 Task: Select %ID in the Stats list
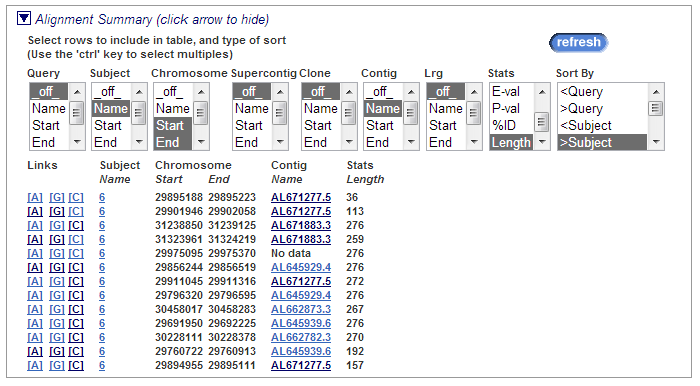(x=512, y=125)
